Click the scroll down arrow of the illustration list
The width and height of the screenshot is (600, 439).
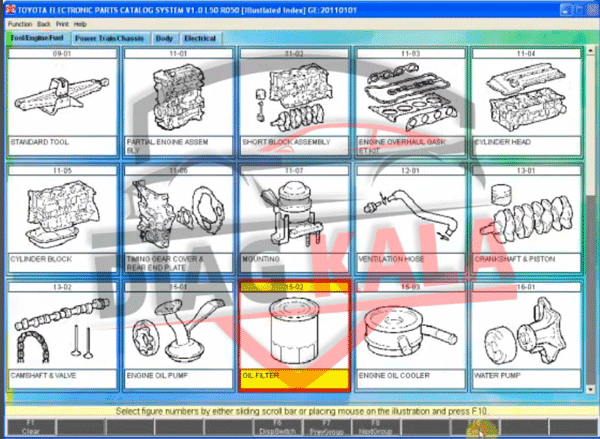point(591,390)
